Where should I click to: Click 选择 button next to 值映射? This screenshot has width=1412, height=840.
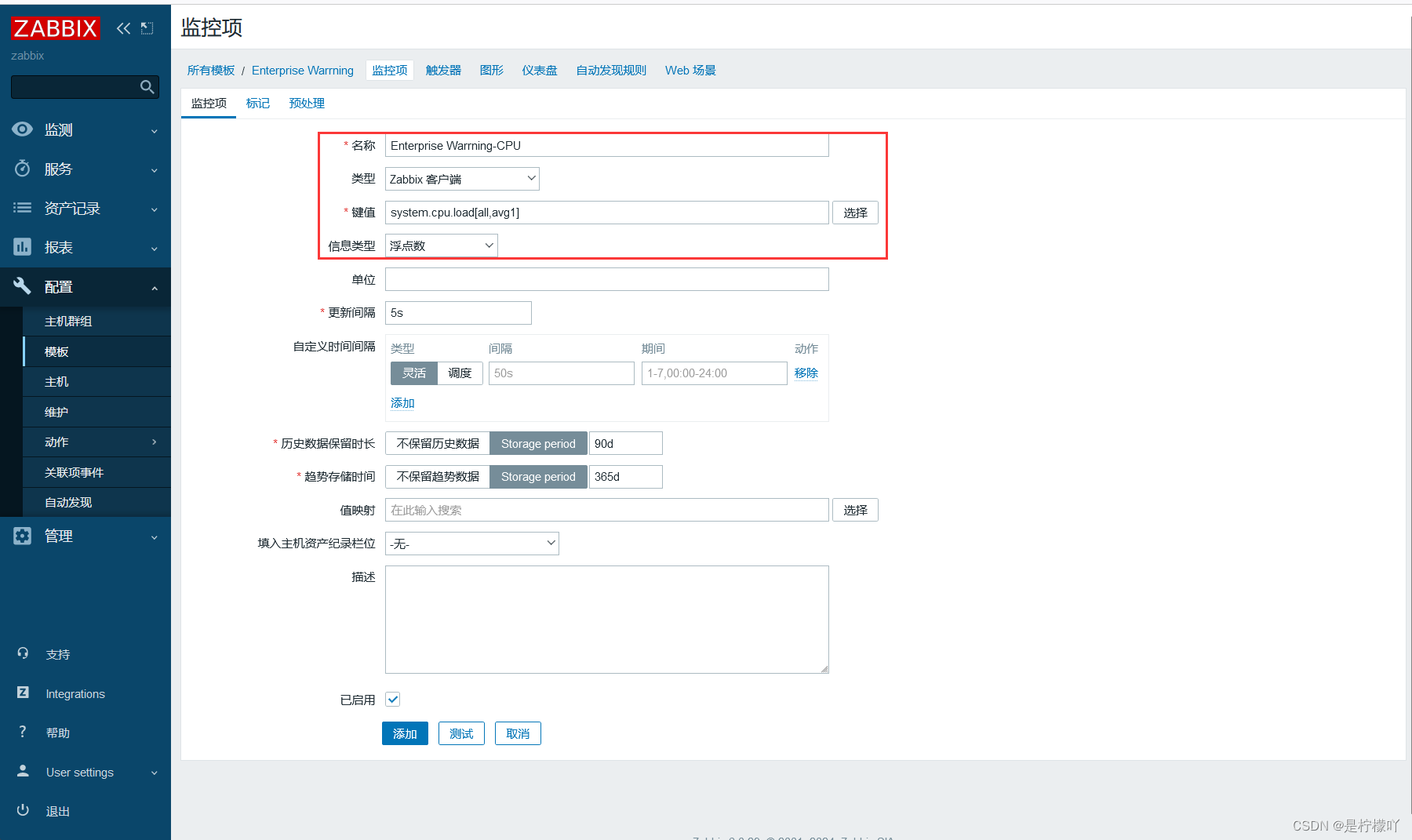(x=855, y=510)
